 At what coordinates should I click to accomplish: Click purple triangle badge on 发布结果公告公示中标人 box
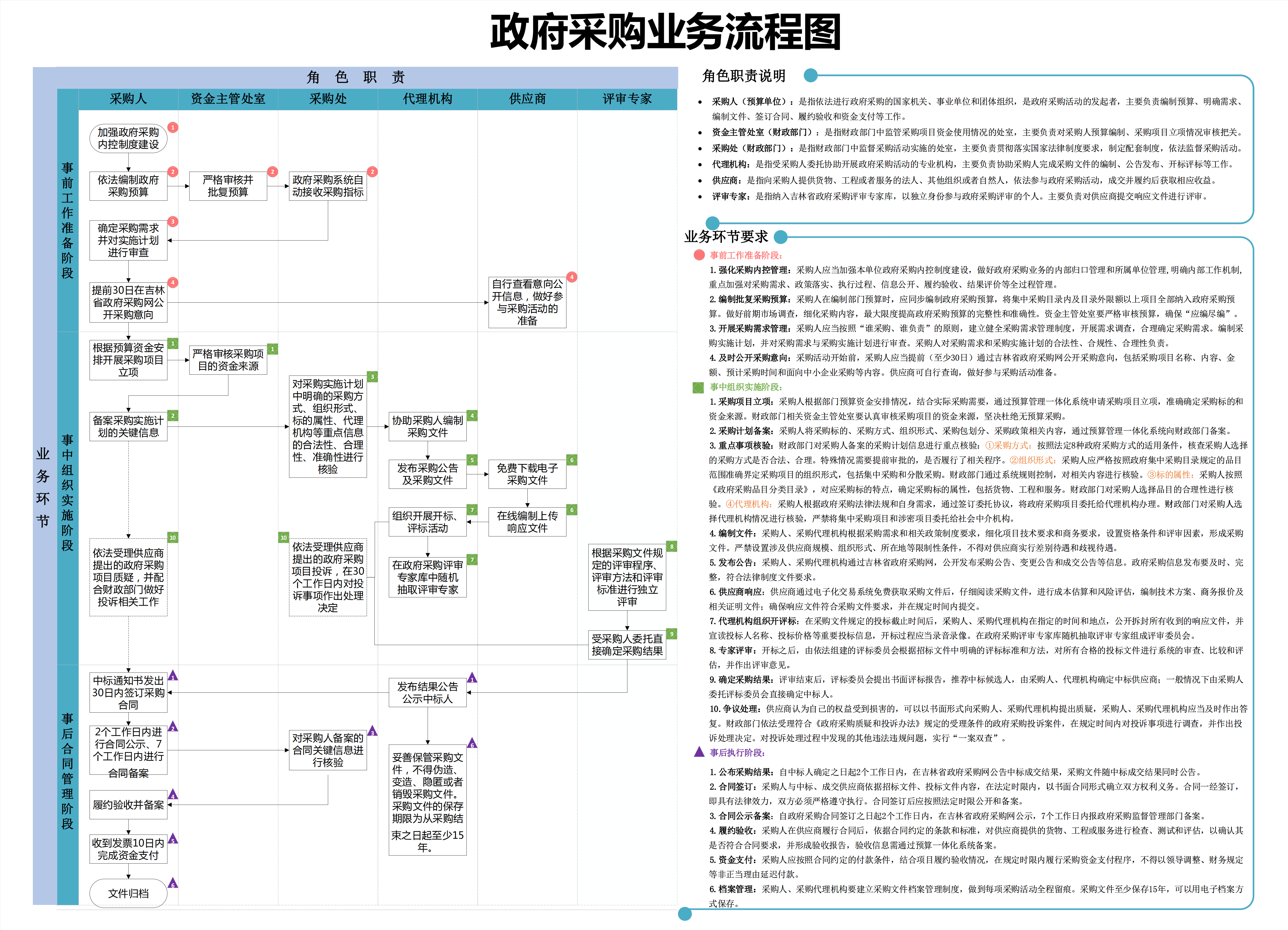point(472,678)
